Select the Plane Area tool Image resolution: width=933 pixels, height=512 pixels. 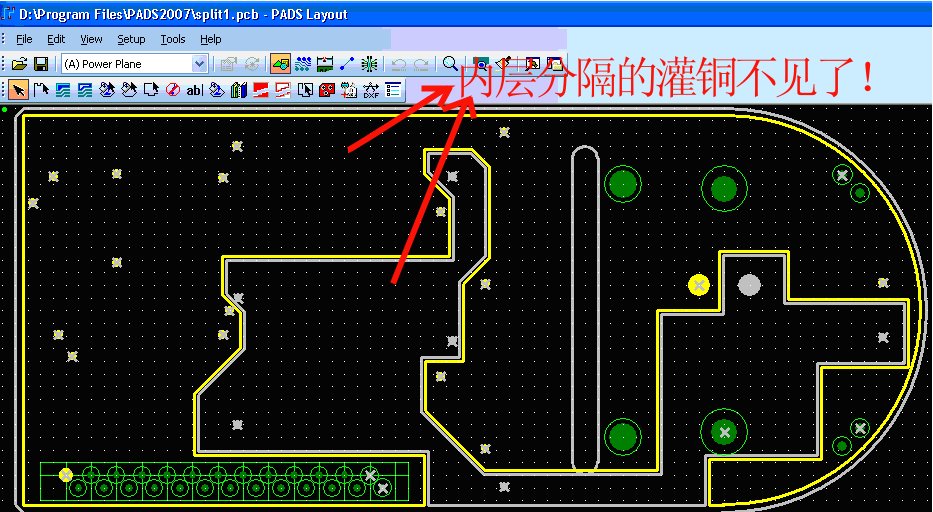pyautogui.click(x=261, y=90)
